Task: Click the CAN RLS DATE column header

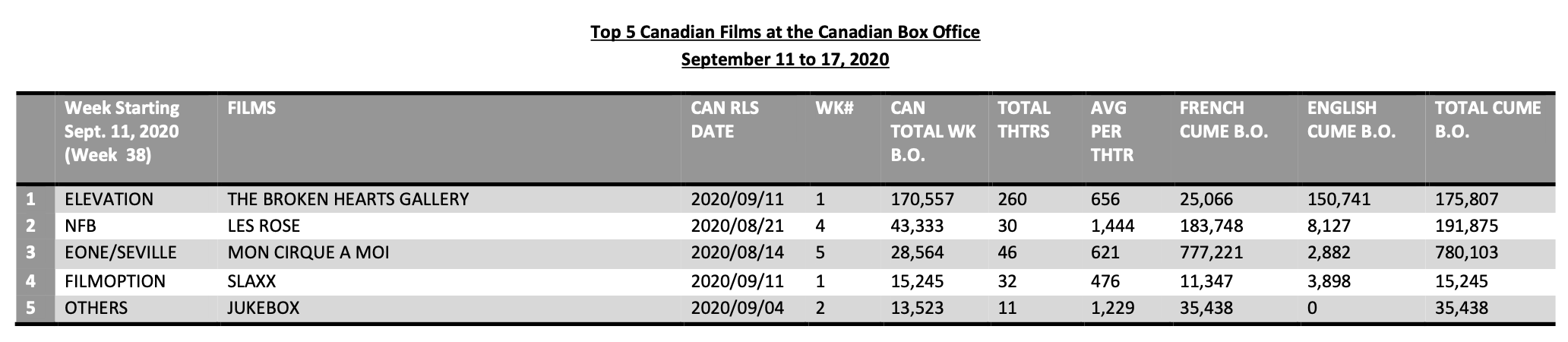Action: click(x=725, y=120)
